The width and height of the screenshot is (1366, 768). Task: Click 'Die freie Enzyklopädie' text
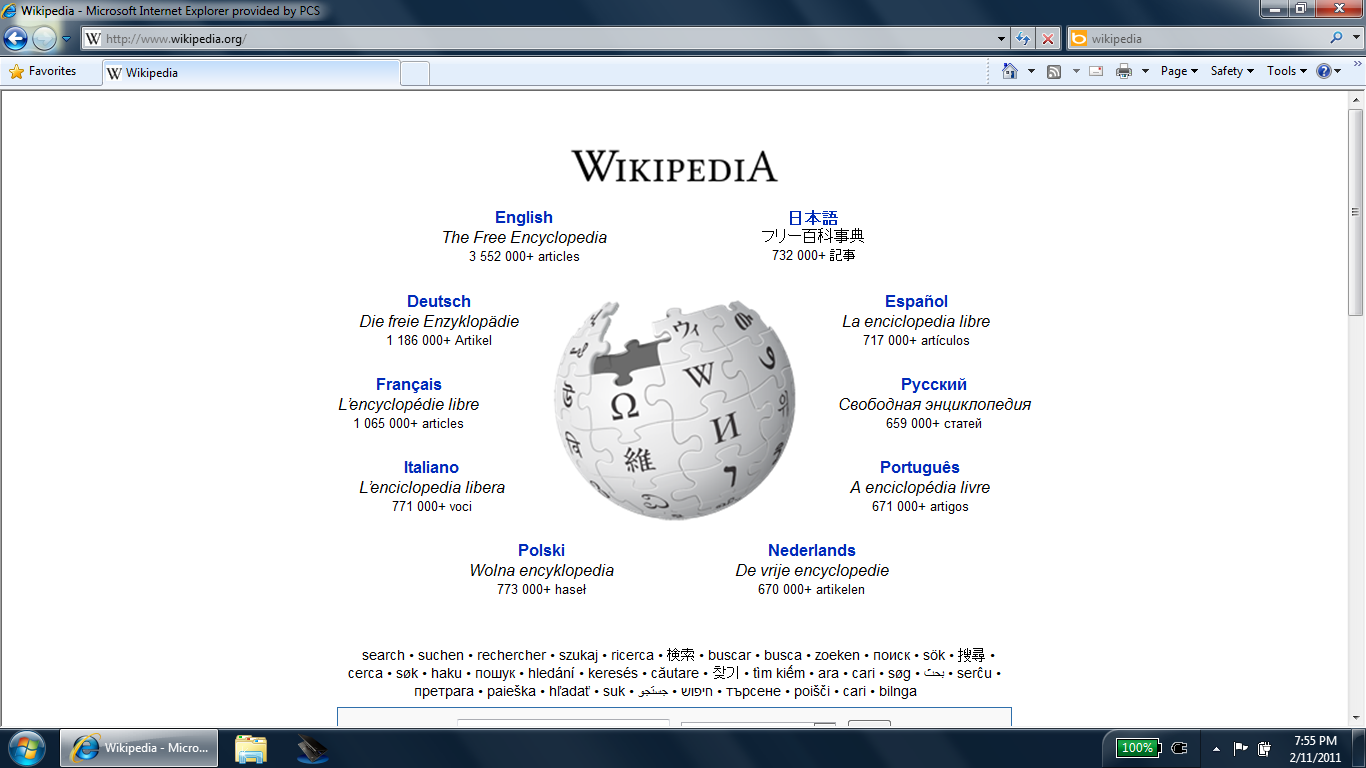pyautogui.click(x=439, y=321)
